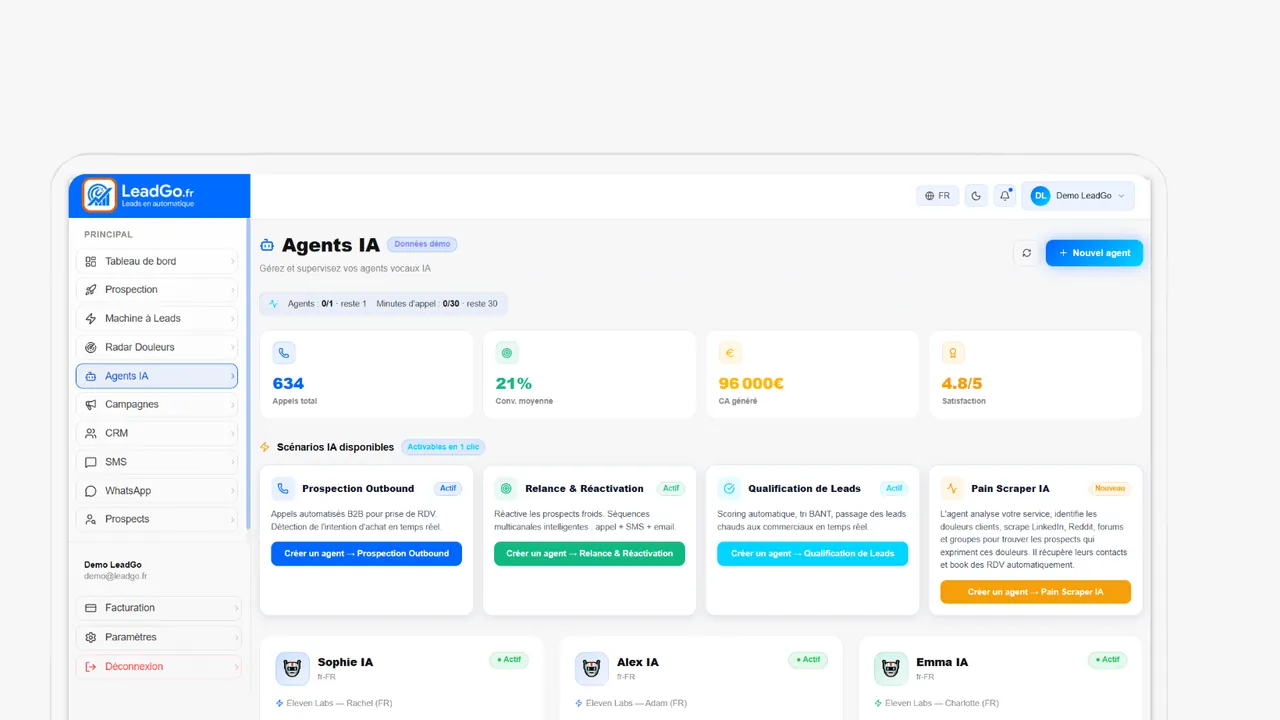Click the sidebar vertical scrollbar

tap(247, 373)
